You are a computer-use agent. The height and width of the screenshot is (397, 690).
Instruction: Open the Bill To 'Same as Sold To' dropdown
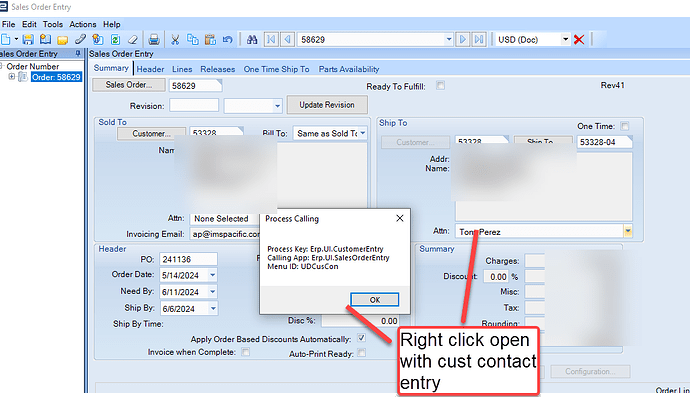(x=363, y=133)
